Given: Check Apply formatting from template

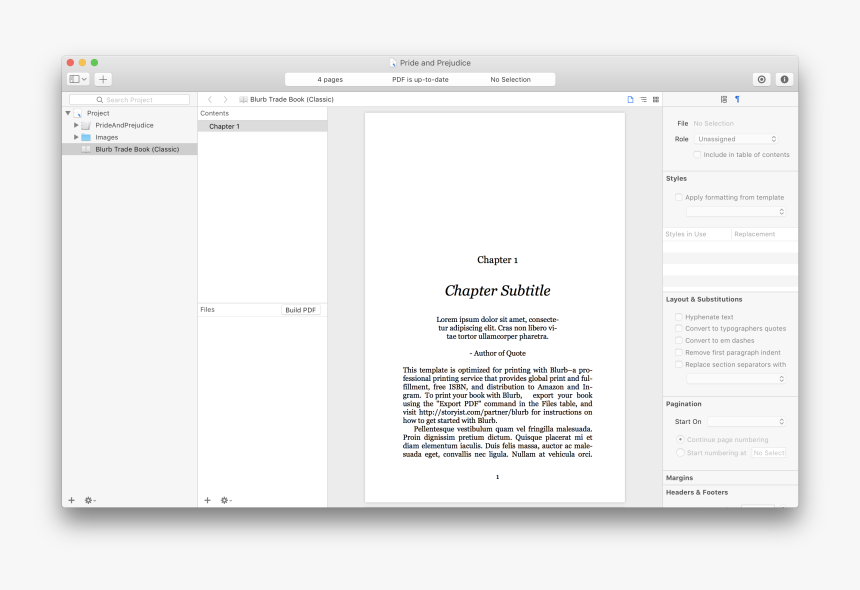Looking at the screenshot, I should [679, 198].
